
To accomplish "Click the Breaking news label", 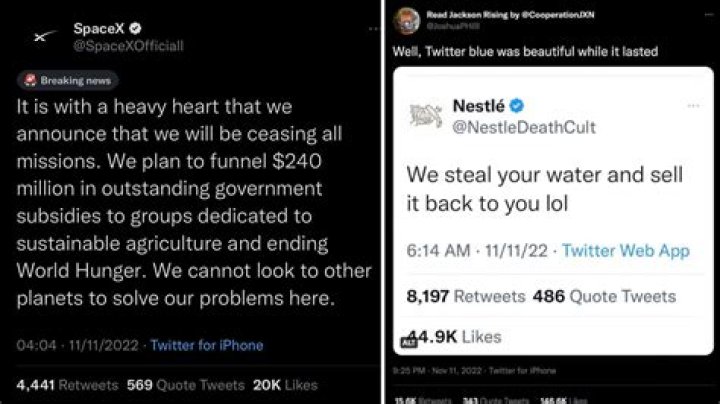I will [67, 80].
